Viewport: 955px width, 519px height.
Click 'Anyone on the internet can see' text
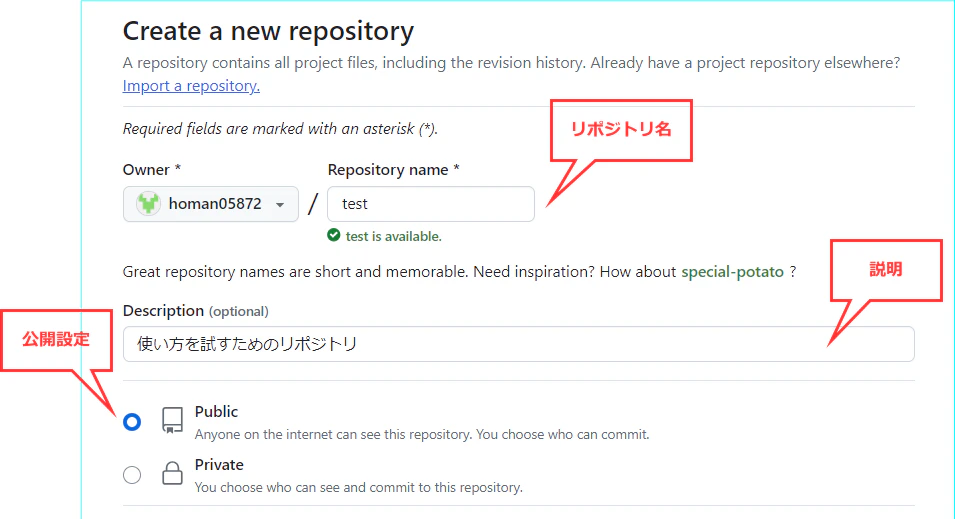[422, 434]
